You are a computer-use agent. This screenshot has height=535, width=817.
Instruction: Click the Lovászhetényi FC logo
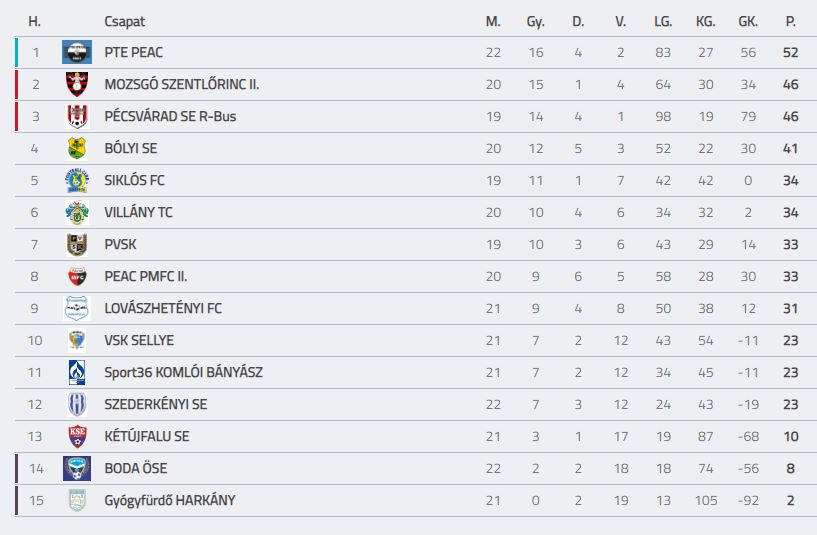click(x=77, y=308)
